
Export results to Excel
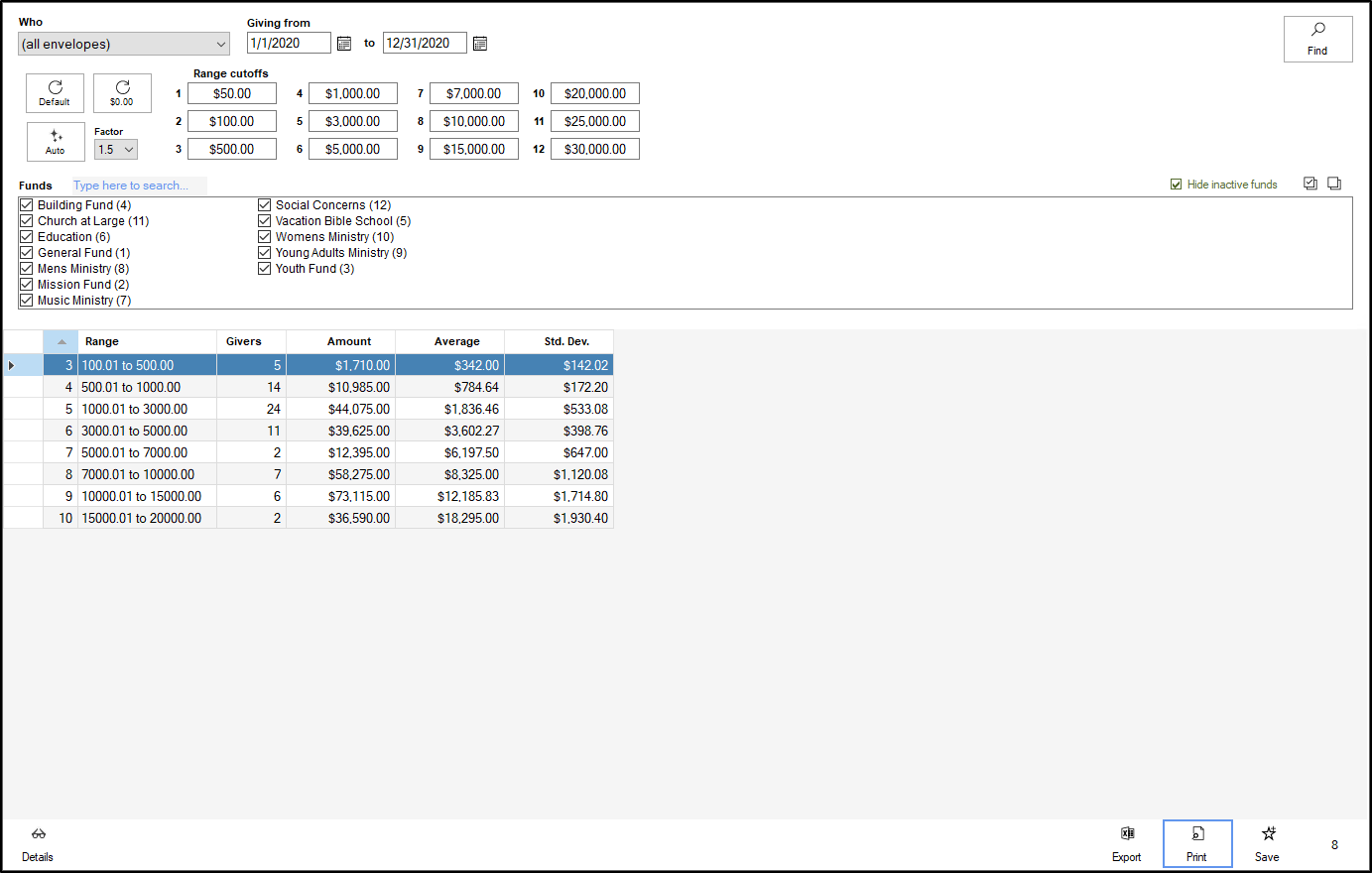pos(1127,844)
